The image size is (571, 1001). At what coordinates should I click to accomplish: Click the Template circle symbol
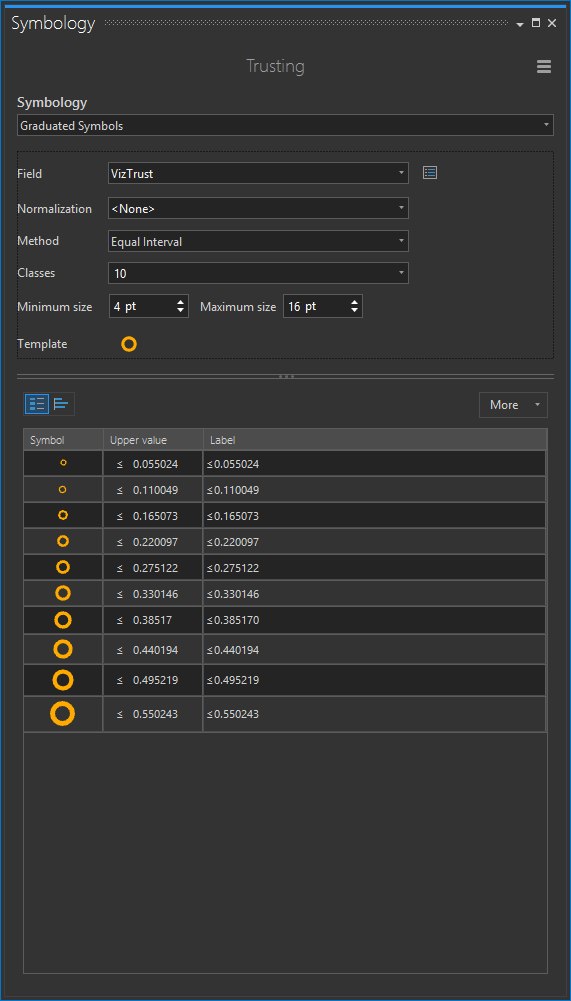pyautogui.click(x=129, y=345)
